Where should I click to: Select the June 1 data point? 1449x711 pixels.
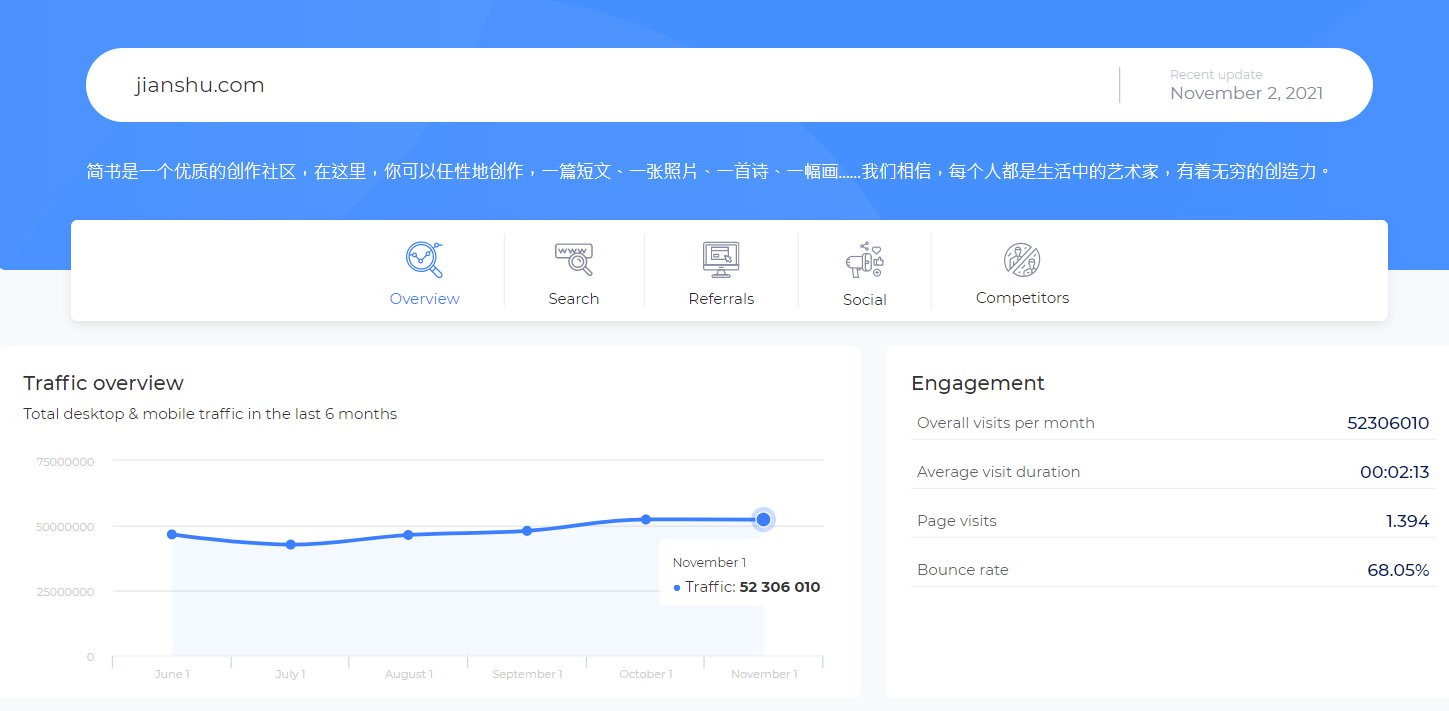tap(172, 534)
